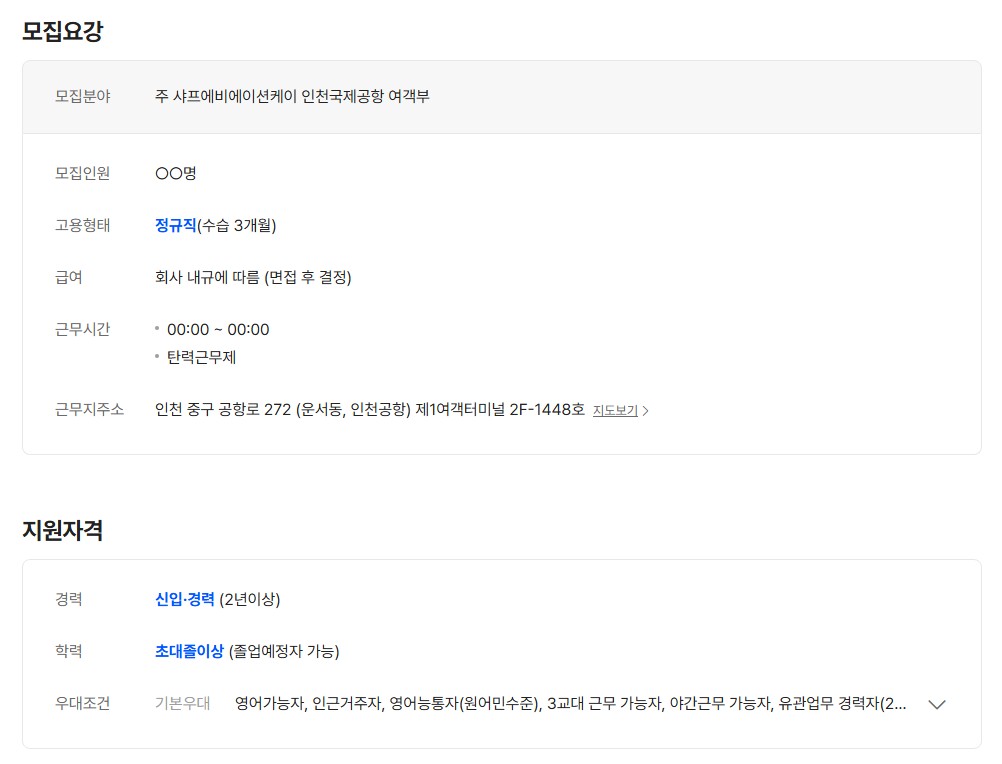
Task: Click the blue 초대졸이상 education text
Action: pos(189,651)
